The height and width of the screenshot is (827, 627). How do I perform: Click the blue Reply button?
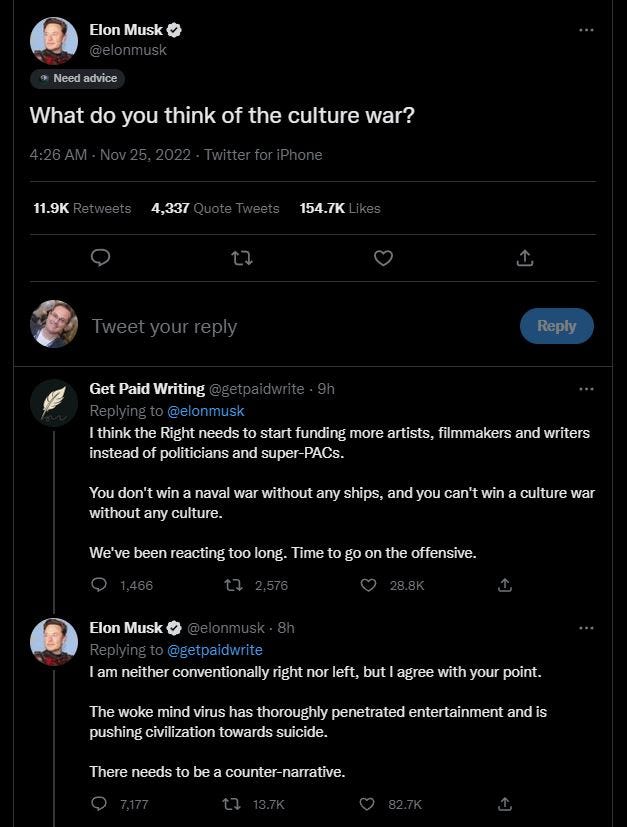[x=556, y=326]
